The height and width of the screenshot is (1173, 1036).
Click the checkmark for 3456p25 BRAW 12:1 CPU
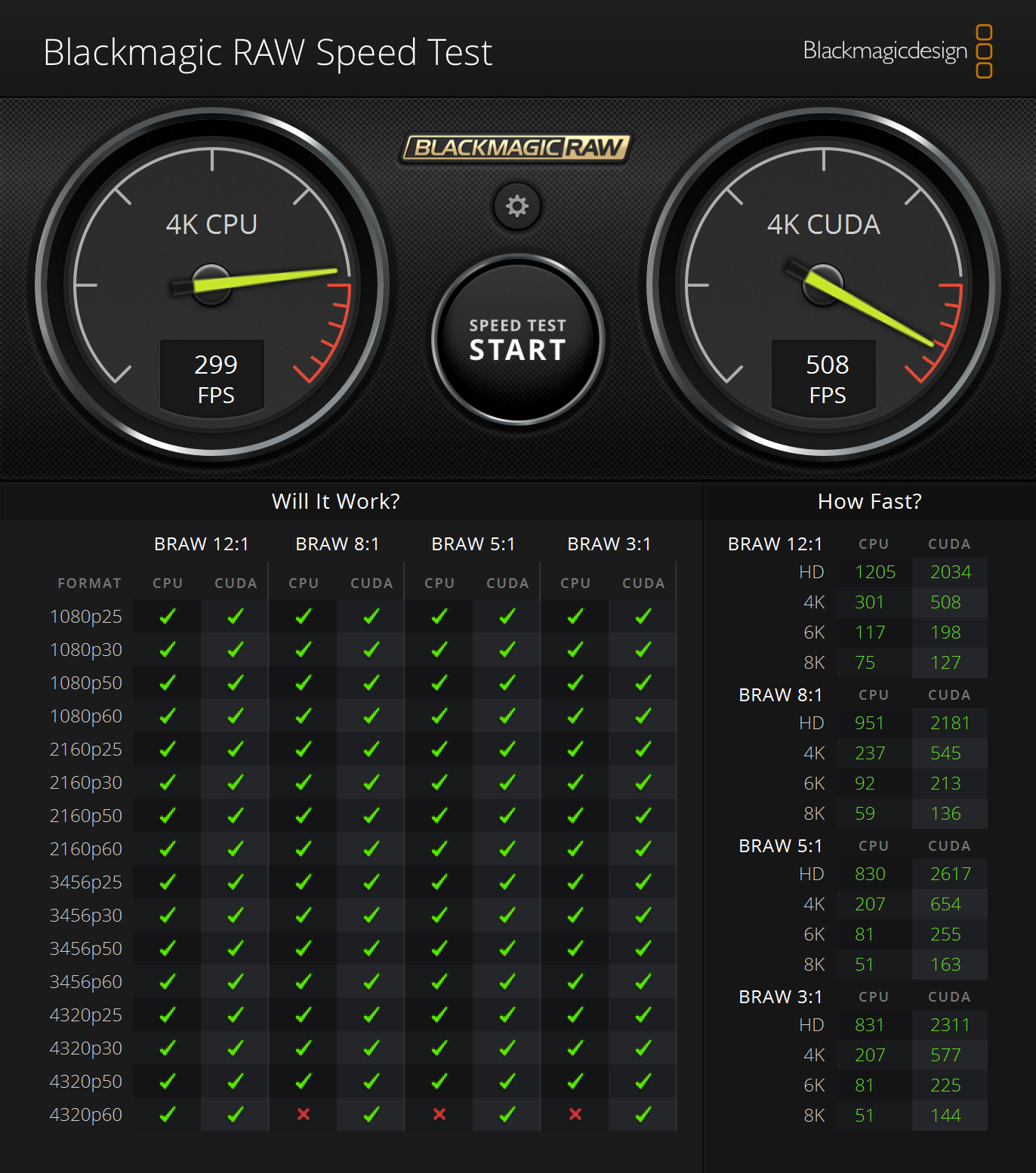168,882
